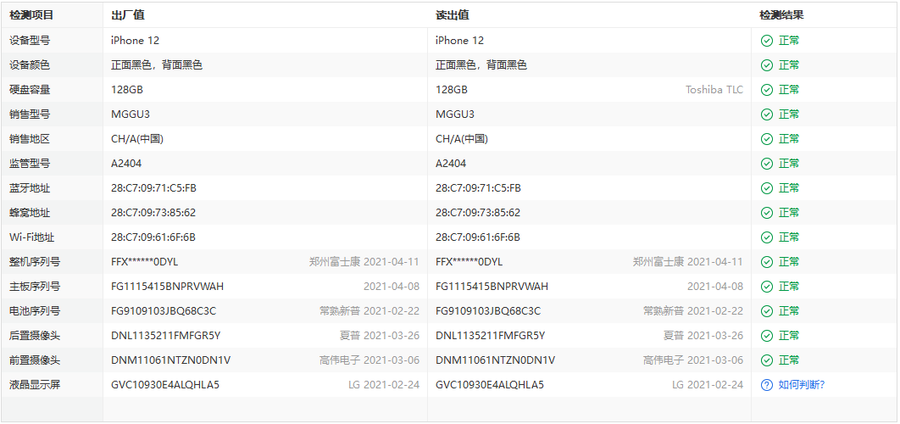
Task: Click factory value A2404
Action: [x=126, y=164]
